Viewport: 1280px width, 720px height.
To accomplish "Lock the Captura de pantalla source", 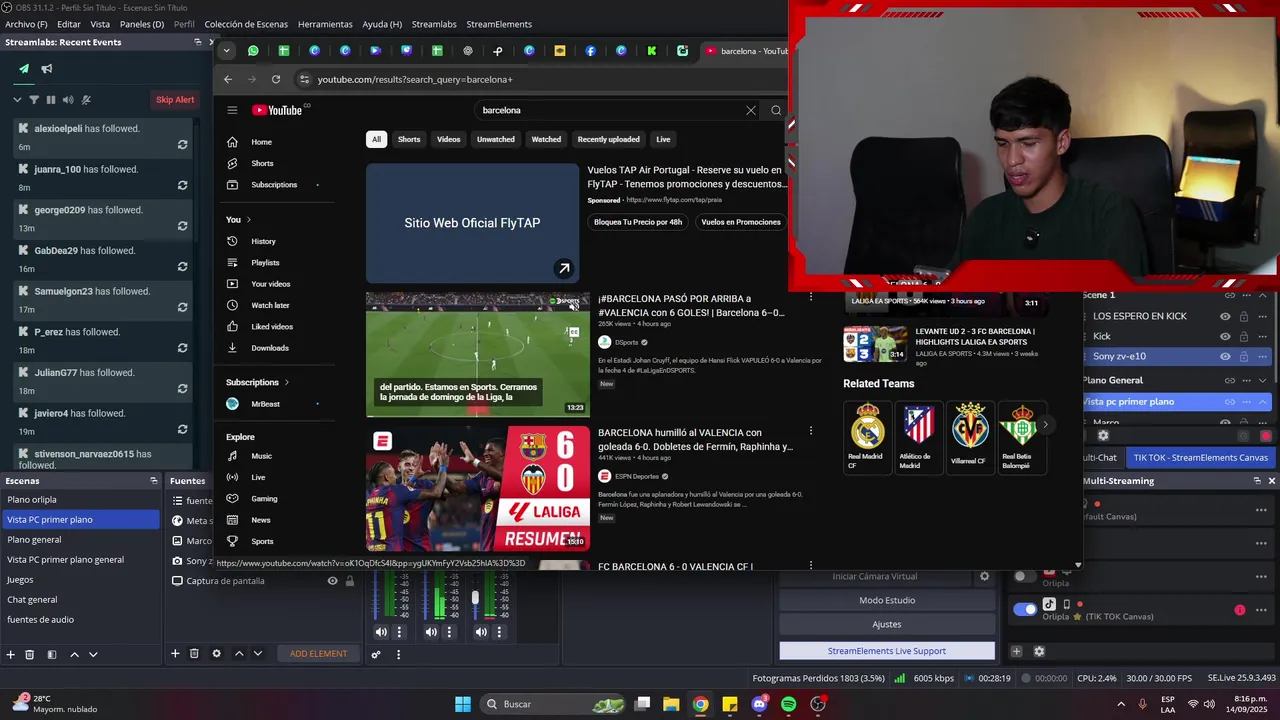I will click(350, 581).
